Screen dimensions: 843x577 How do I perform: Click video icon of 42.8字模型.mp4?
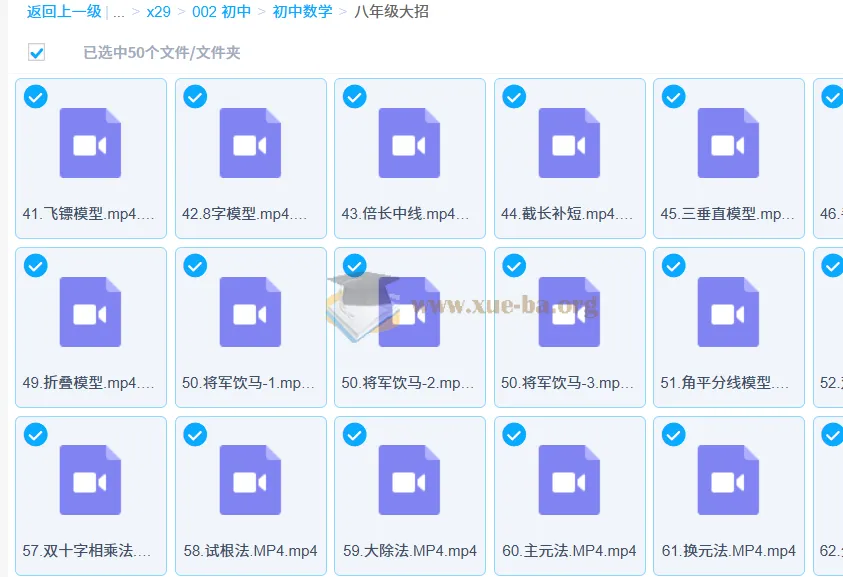250,143
